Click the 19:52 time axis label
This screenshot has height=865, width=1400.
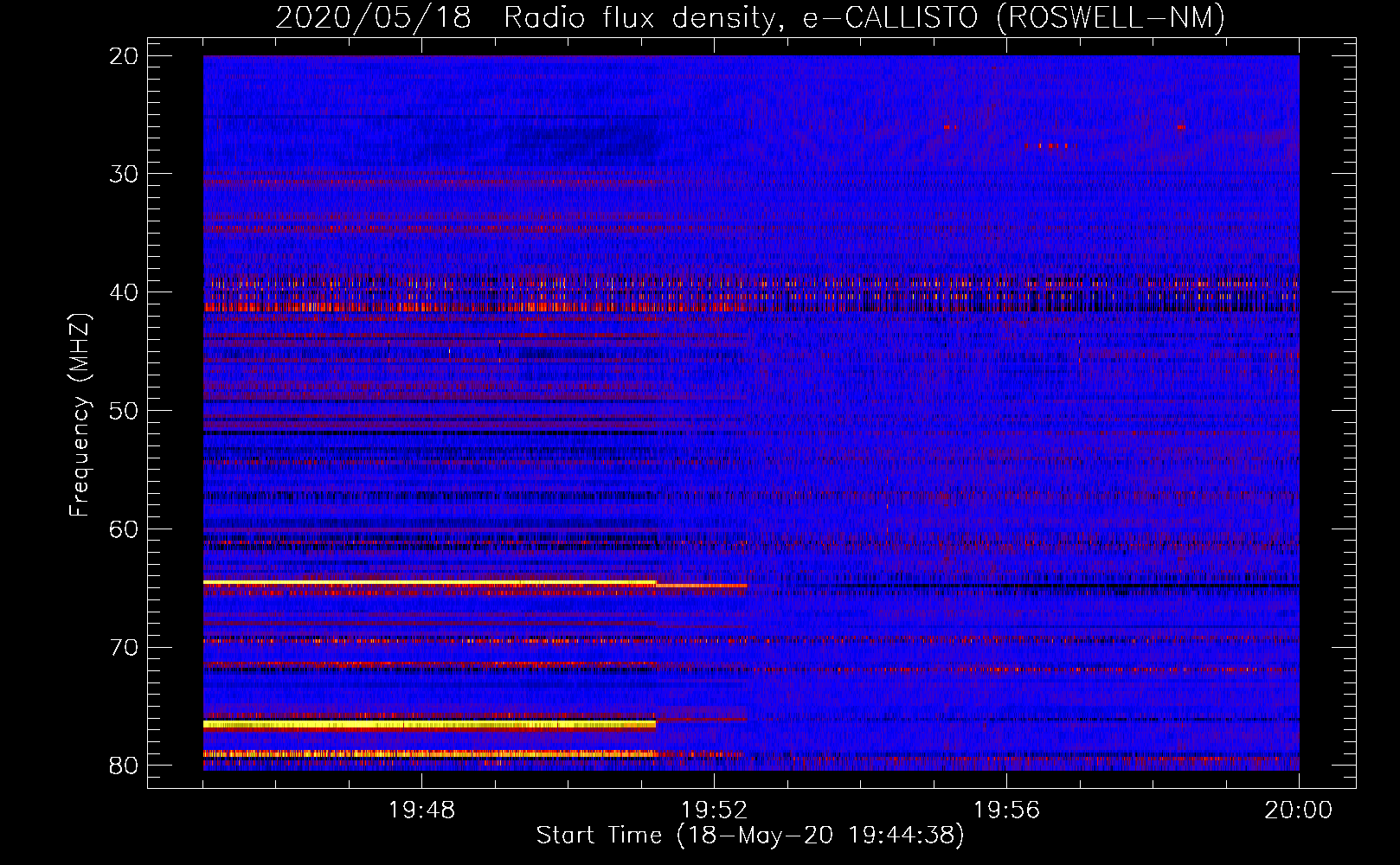(714, 811)
